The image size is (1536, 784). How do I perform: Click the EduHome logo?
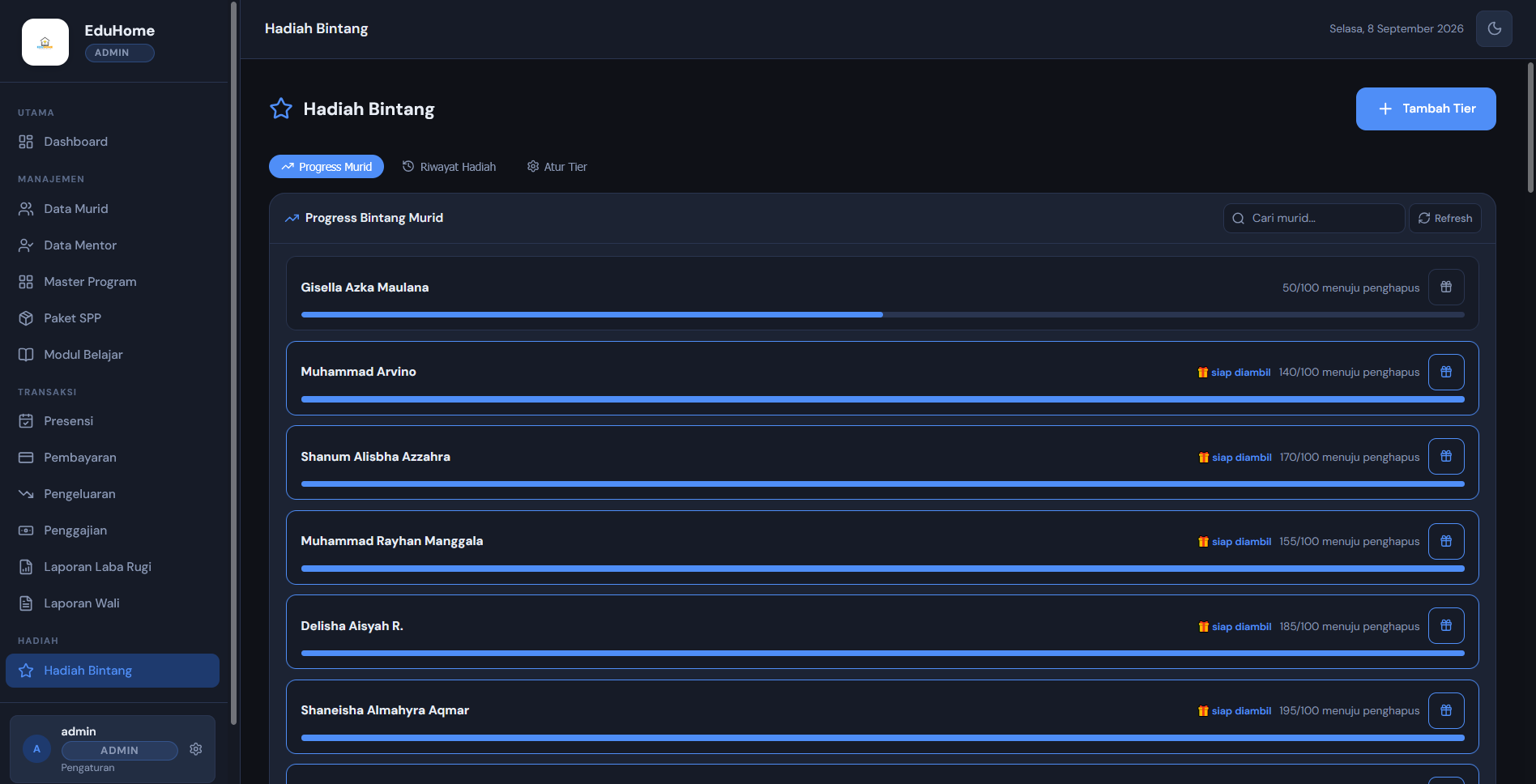[45, 42]
